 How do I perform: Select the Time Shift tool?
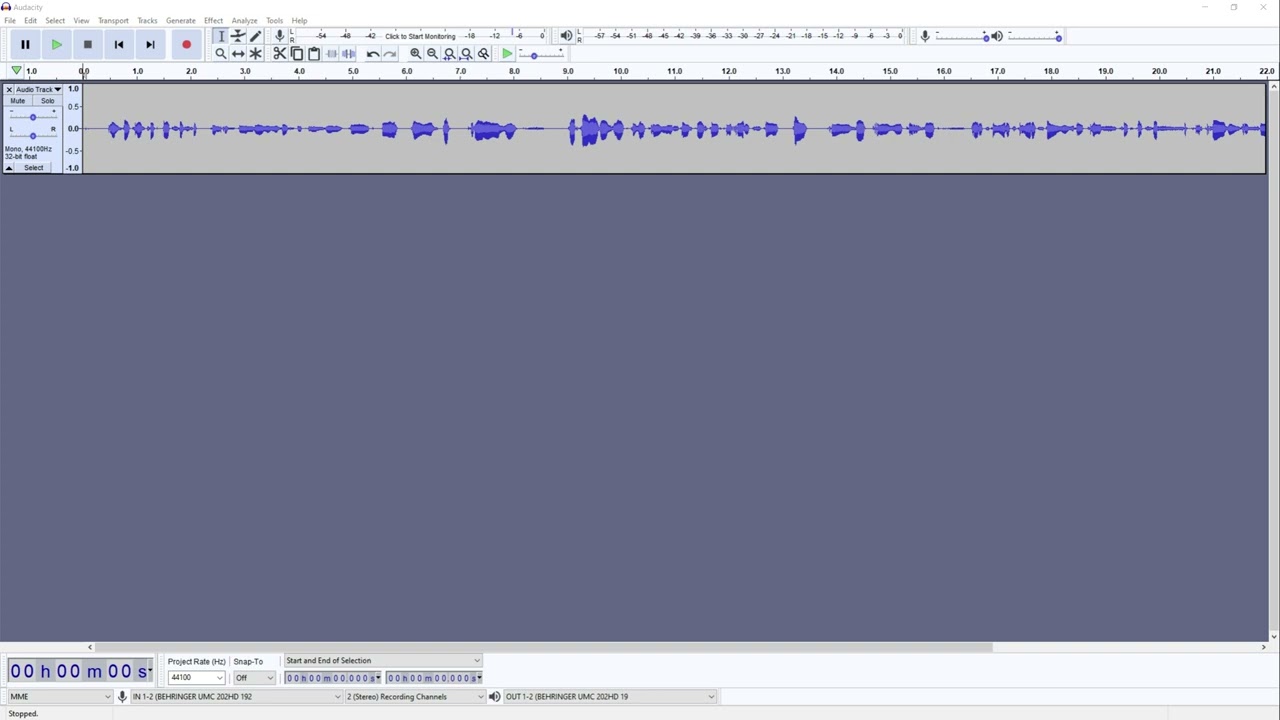click(238, 53)
